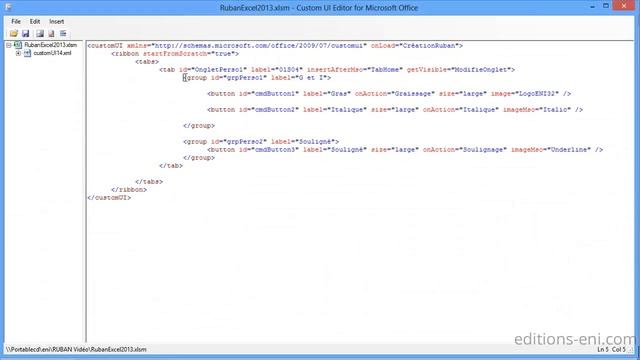Click the Open file folder icon

[x=14, y=33]
